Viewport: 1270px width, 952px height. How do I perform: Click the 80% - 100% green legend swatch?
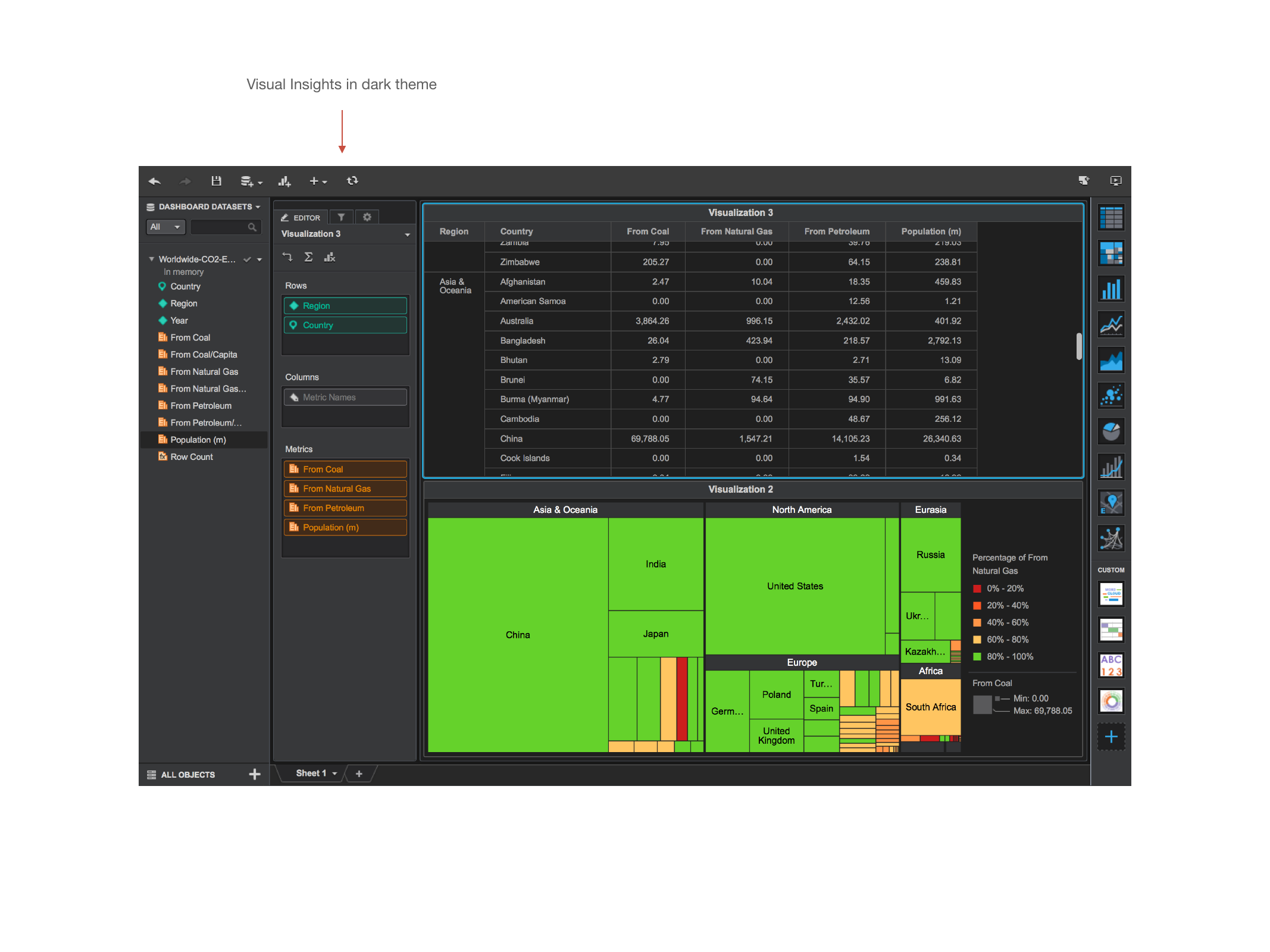click(977, 657)
